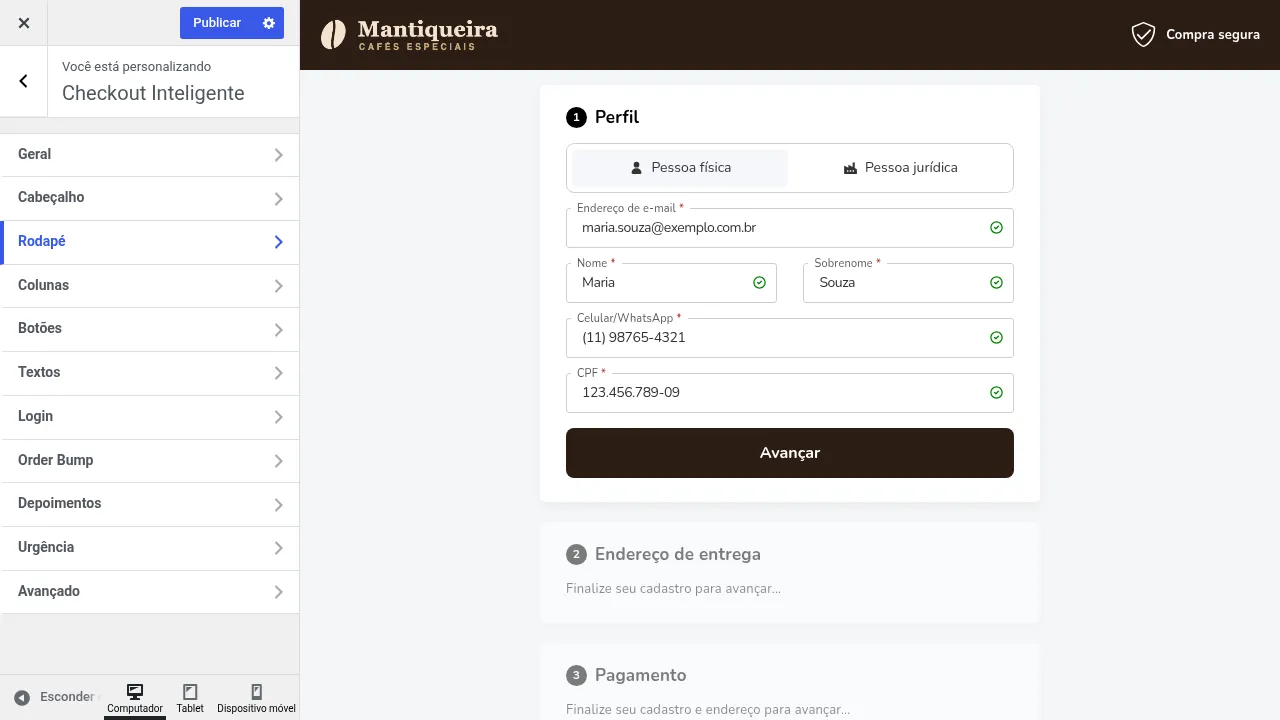Image resolution: width=1280 pixels, height=720 pixels.
Task: Collapse the sidebar with Esconder arrow icon
Action: [x=22, y=698]
